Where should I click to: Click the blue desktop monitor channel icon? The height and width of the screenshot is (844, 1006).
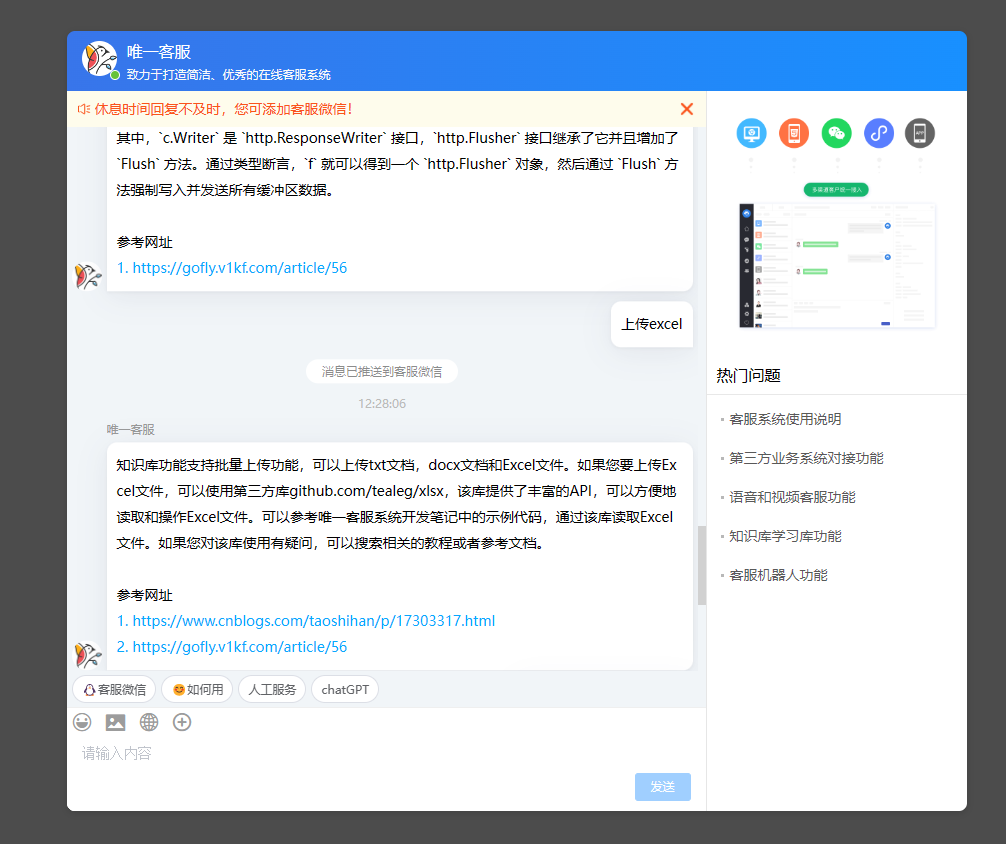[751, 133]
